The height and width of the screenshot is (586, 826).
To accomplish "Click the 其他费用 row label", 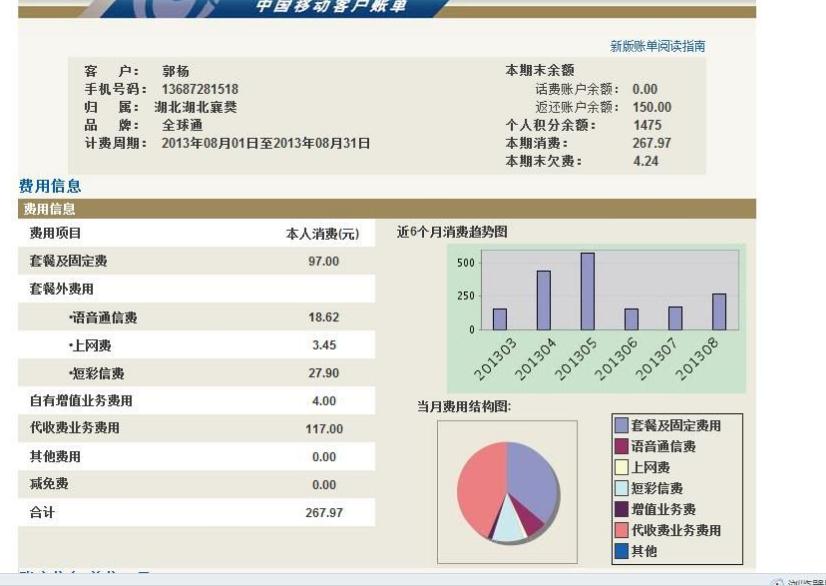I will 55,456.
